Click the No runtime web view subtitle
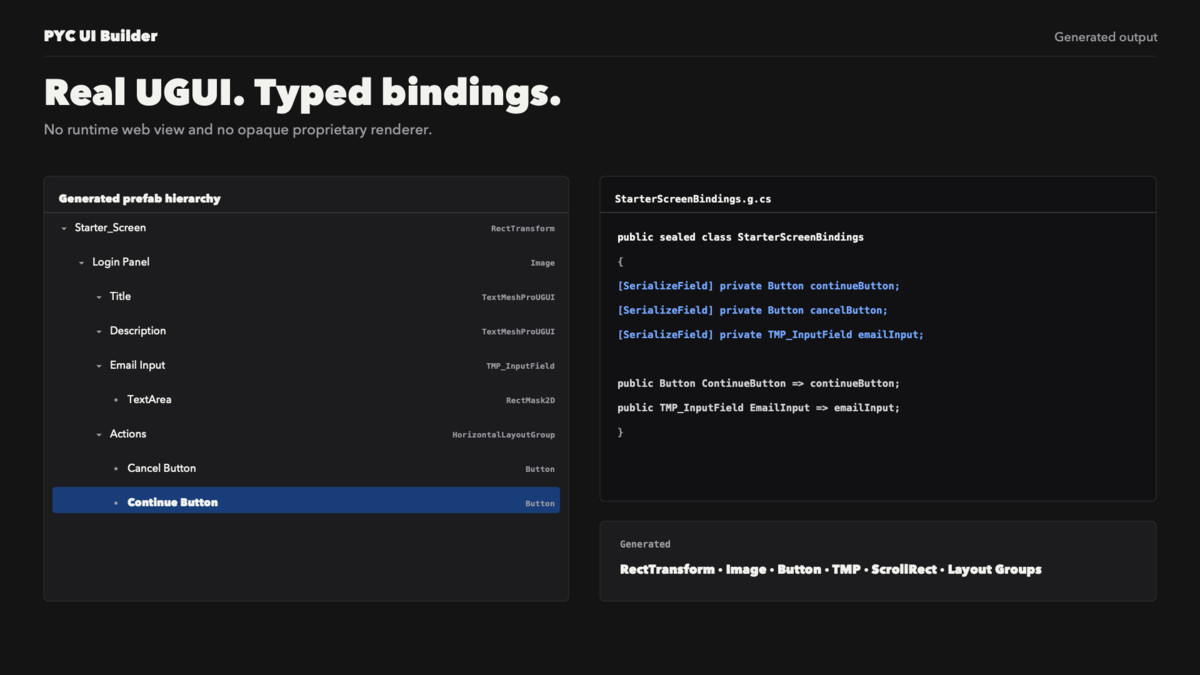 (238, 130)
